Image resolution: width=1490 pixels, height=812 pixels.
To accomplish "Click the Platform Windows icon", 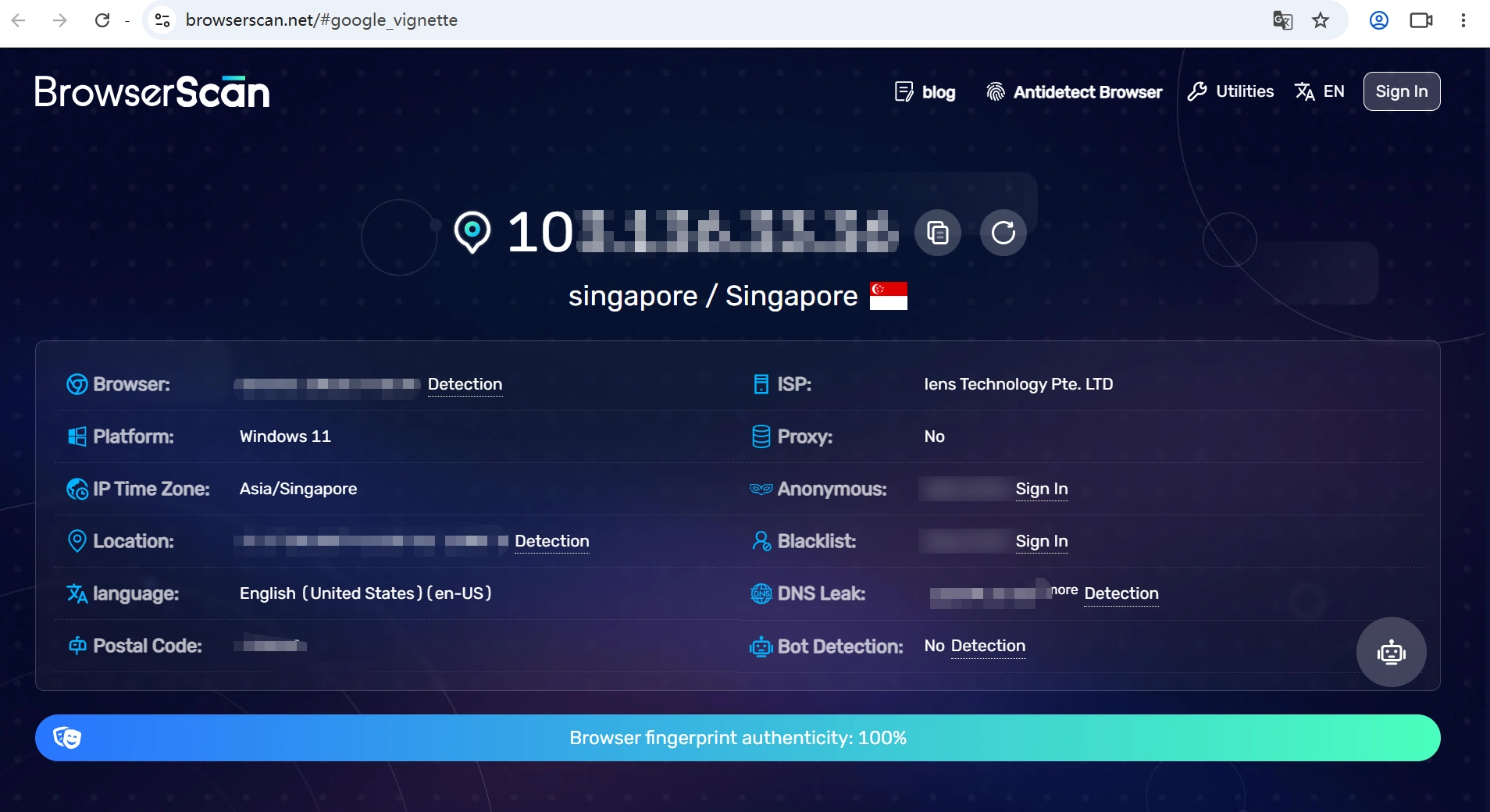I will [77, 436].
